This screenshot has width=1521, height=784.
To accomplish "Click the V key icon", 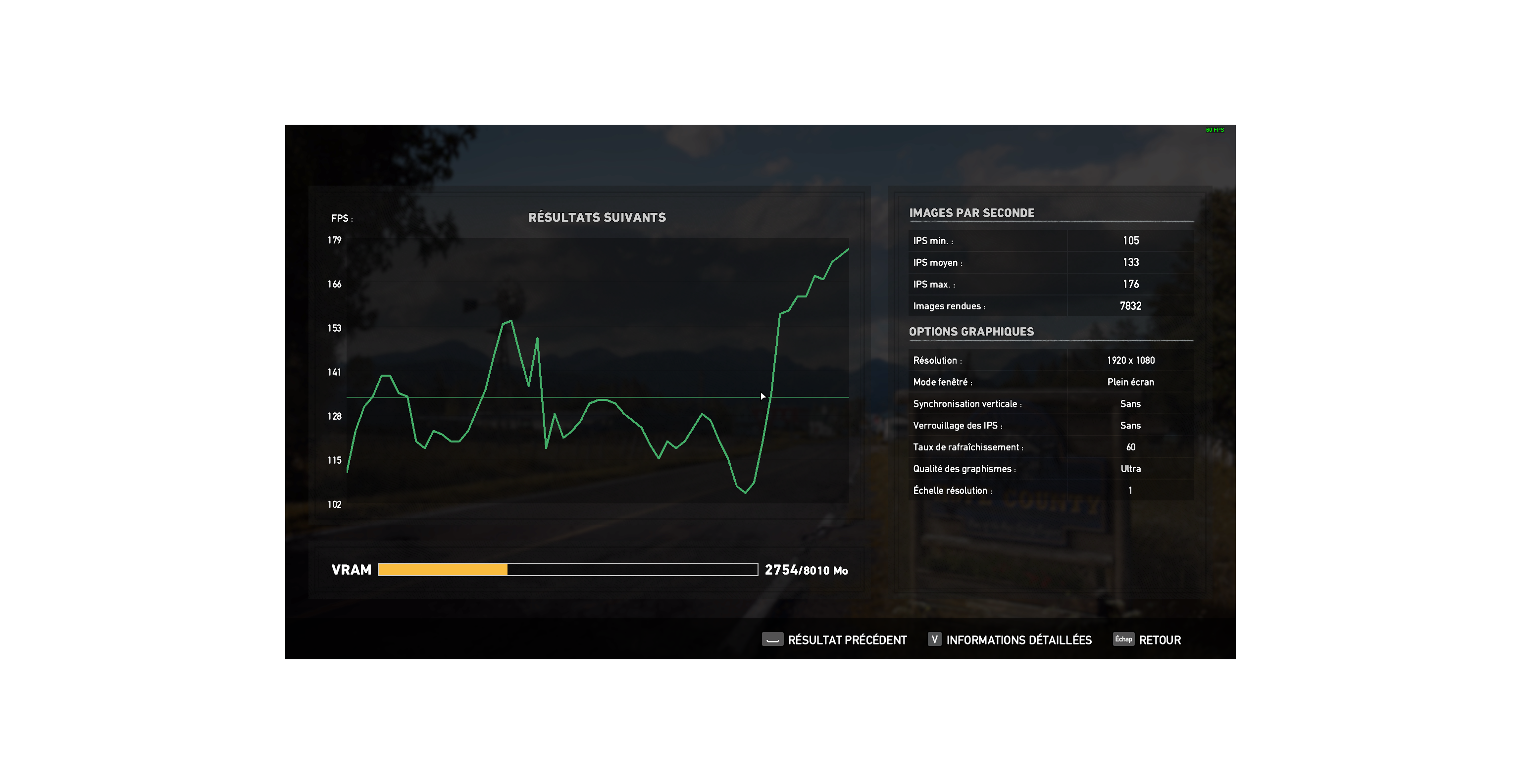I will 934,639.
